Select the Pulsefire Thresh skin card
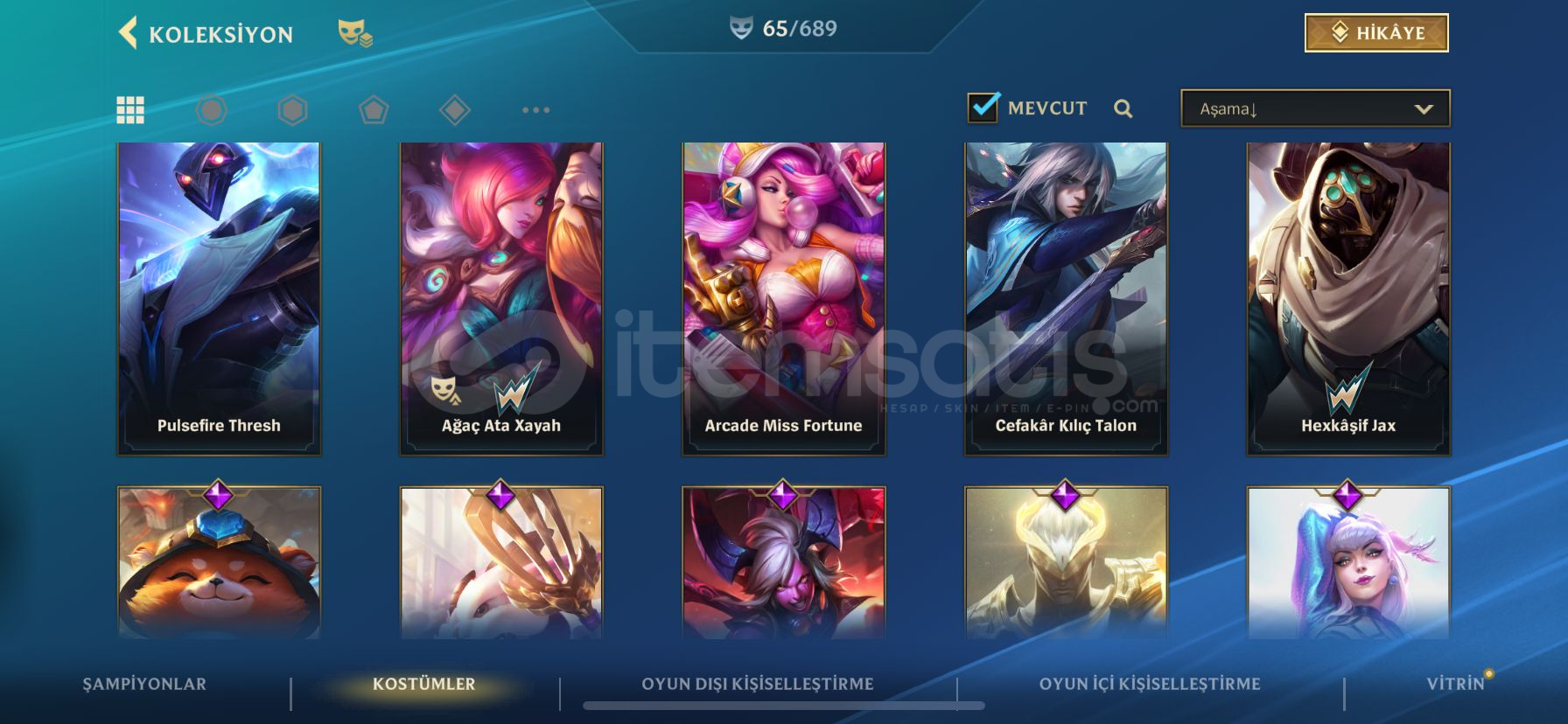 pyautogui.click(x=219, y=299)
